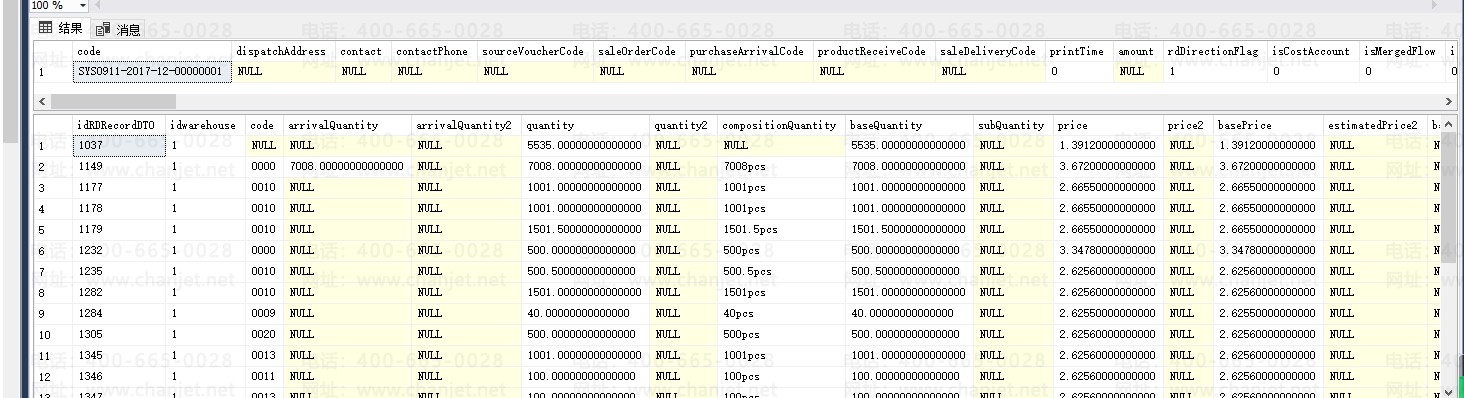Click the price cell 3.67200000000000
1464x398 pixels.
pyautogui.click(x=1108, y=166)
